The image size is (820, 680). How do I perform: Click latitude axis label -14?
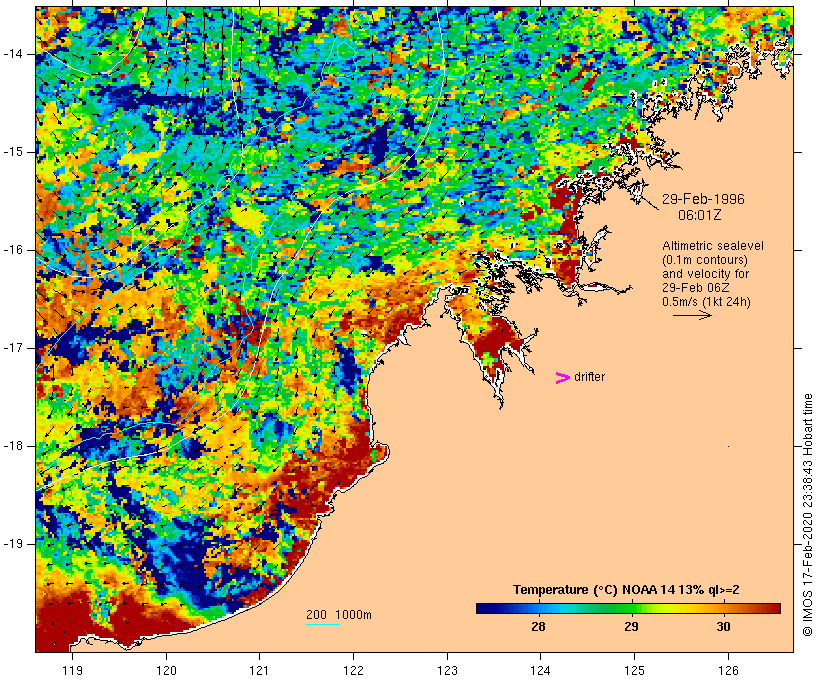coord(13,54)
